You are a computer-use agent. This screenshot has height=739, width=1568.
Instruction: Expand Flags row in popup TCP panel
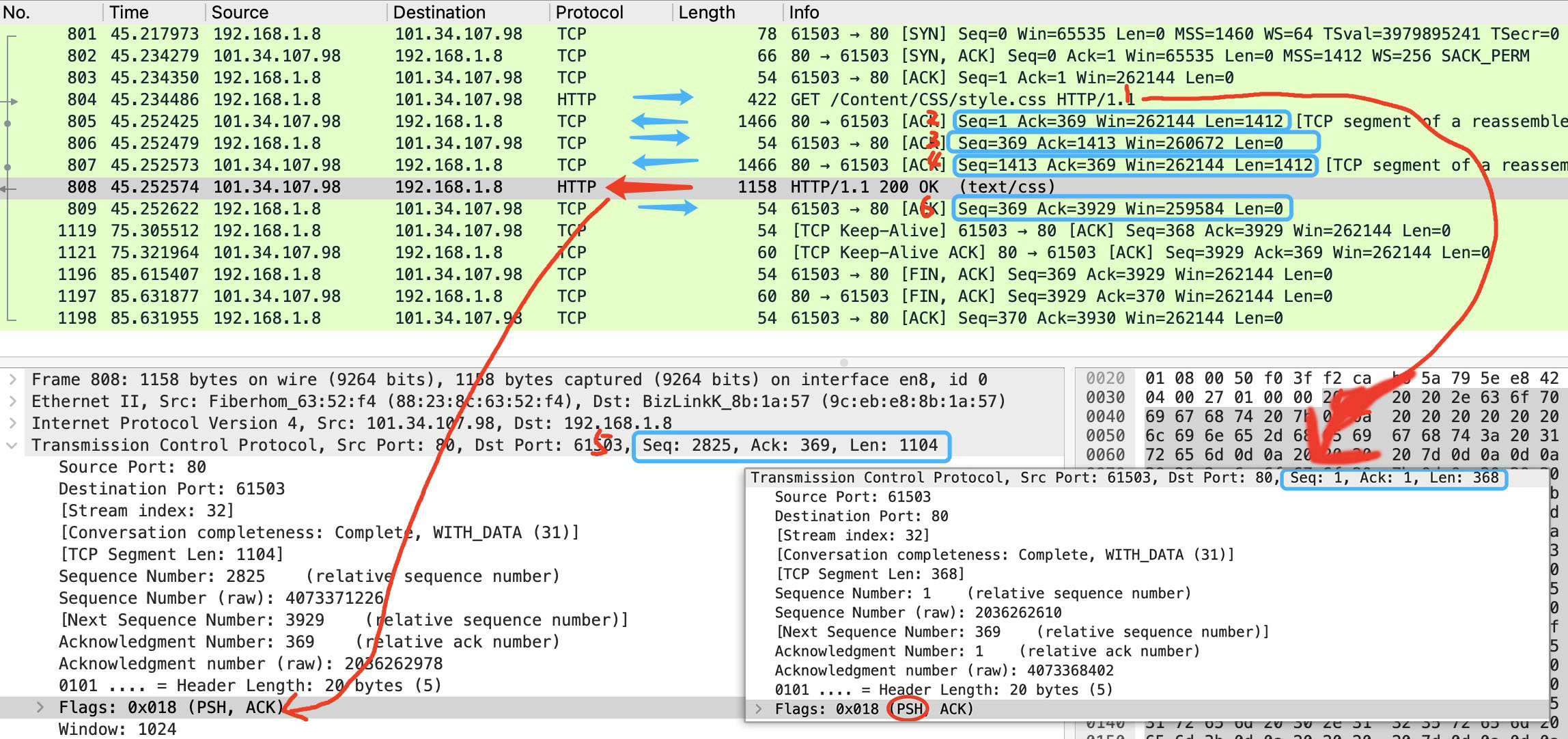759,709
